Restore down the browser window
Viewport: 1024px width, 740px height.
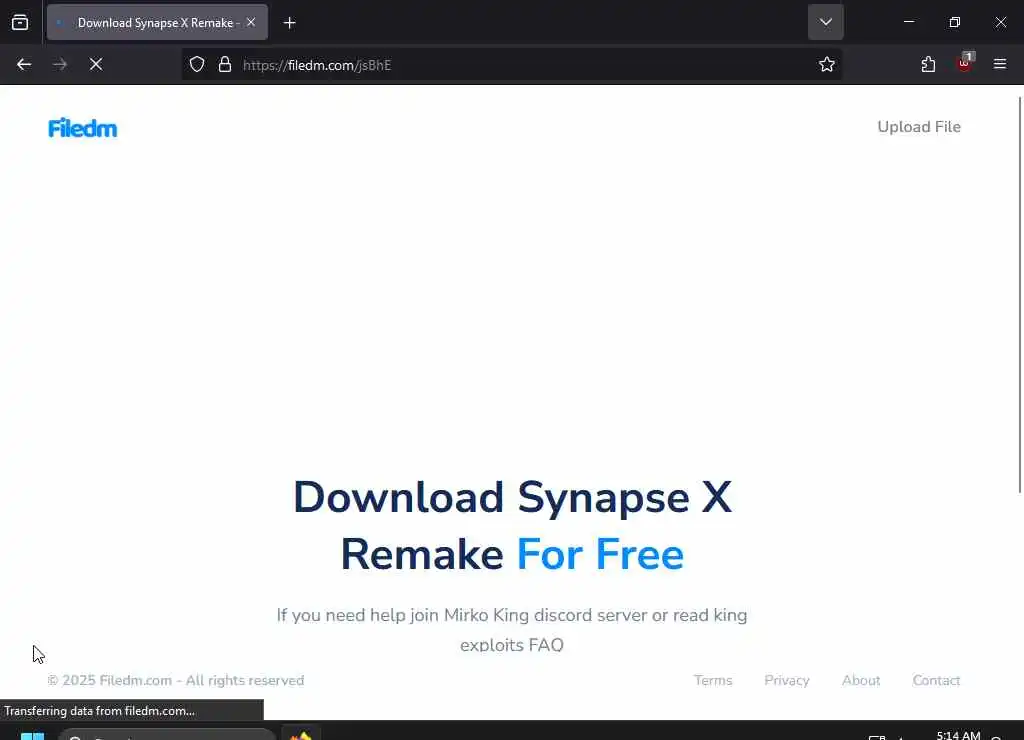click(x=954, y=22)
